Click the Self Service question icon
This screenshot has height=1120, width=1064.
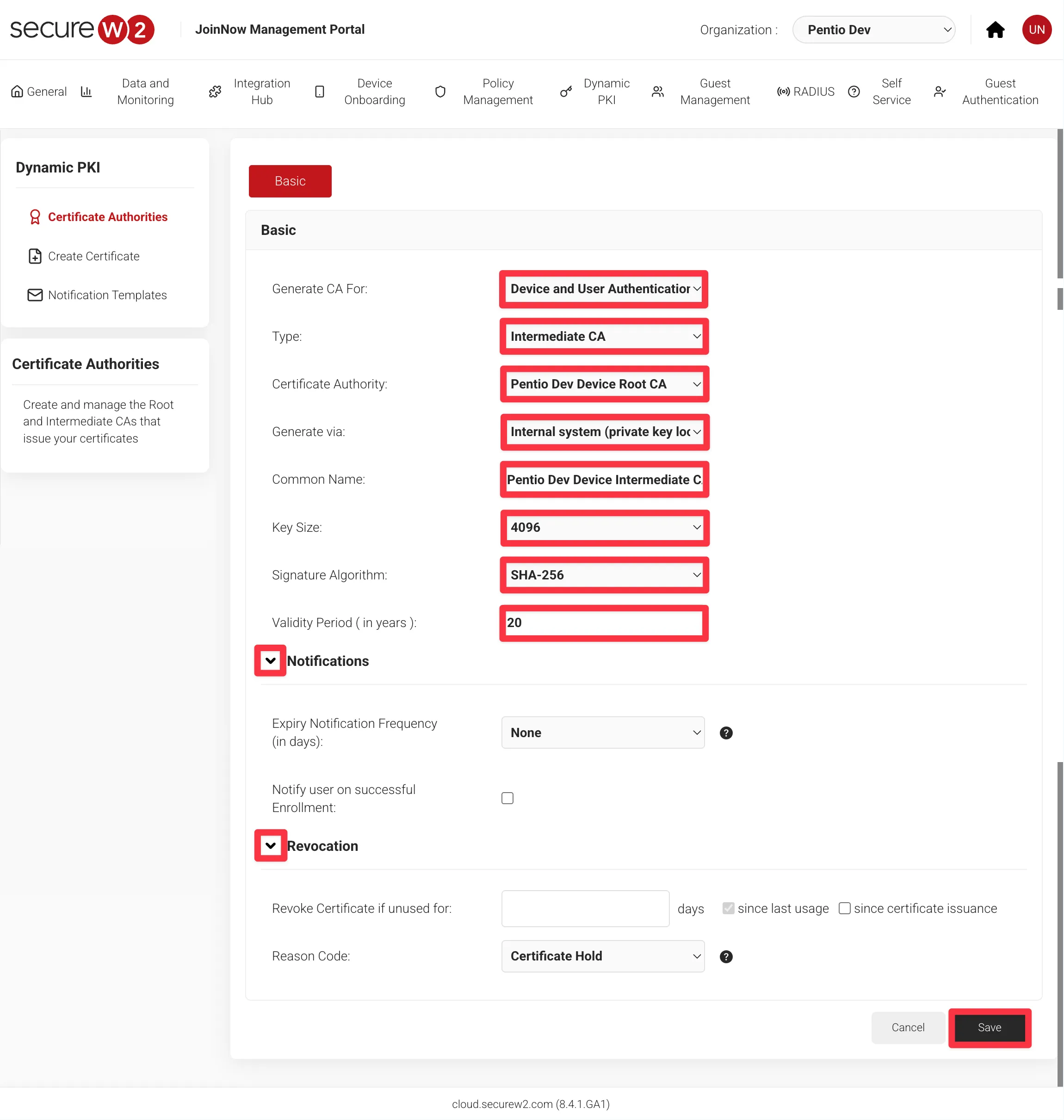click(854, 91)
